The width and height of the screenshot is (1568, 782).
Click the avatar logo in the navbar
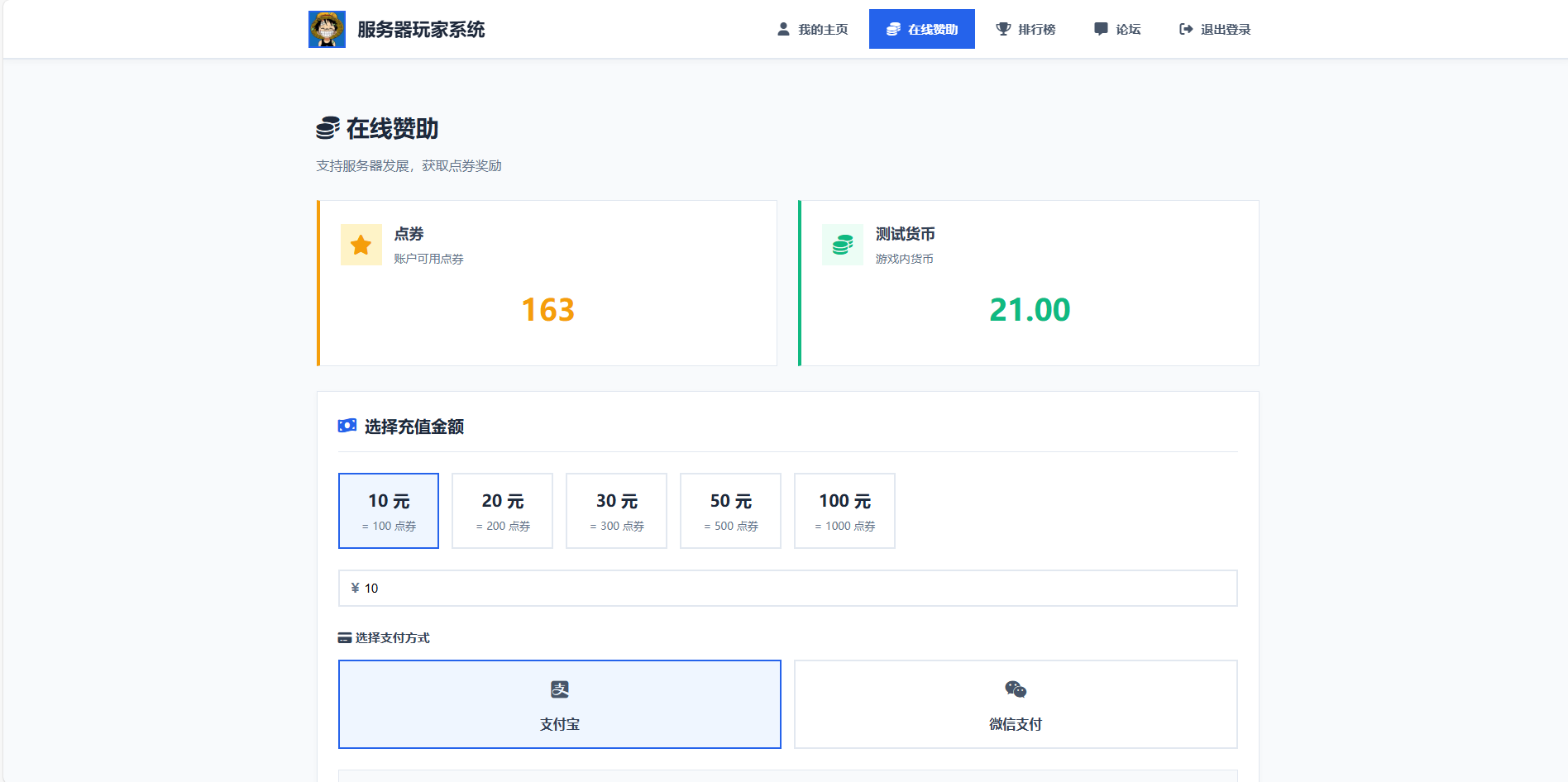[x=327, y=28]
